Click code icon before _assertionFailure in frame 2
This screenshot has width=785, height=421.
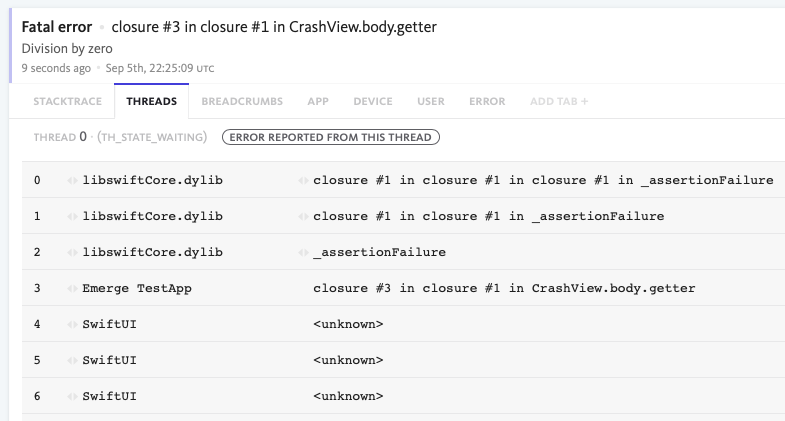click(x=303, y=252)
